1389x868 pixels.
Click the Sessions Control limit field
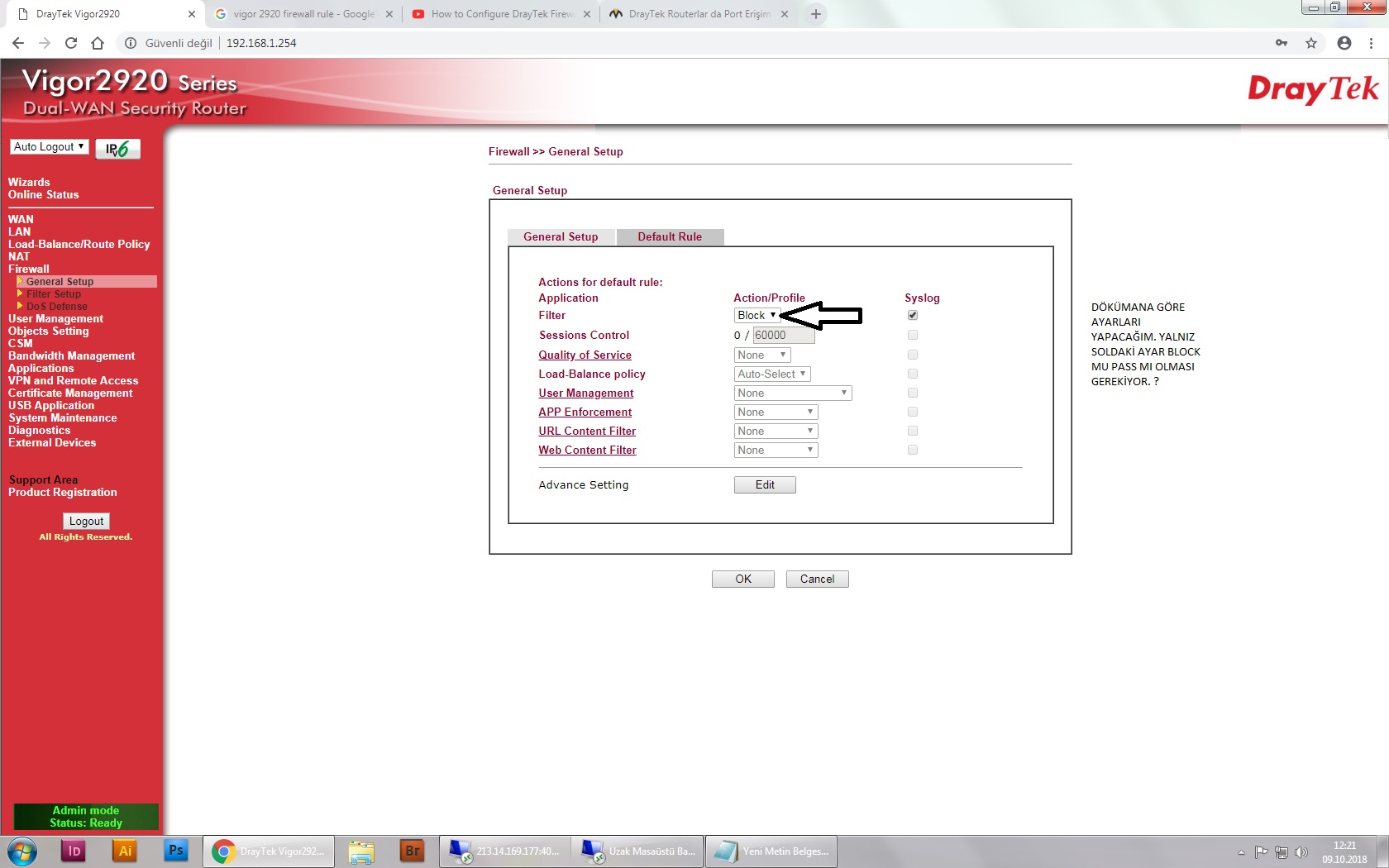click(x=783, y=335)
